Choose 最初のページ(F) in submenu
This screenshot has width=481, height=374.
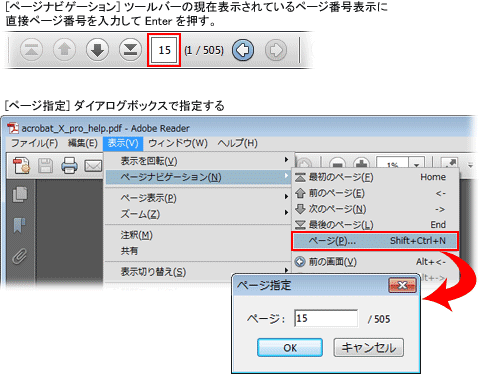click(x=375, y=177)
